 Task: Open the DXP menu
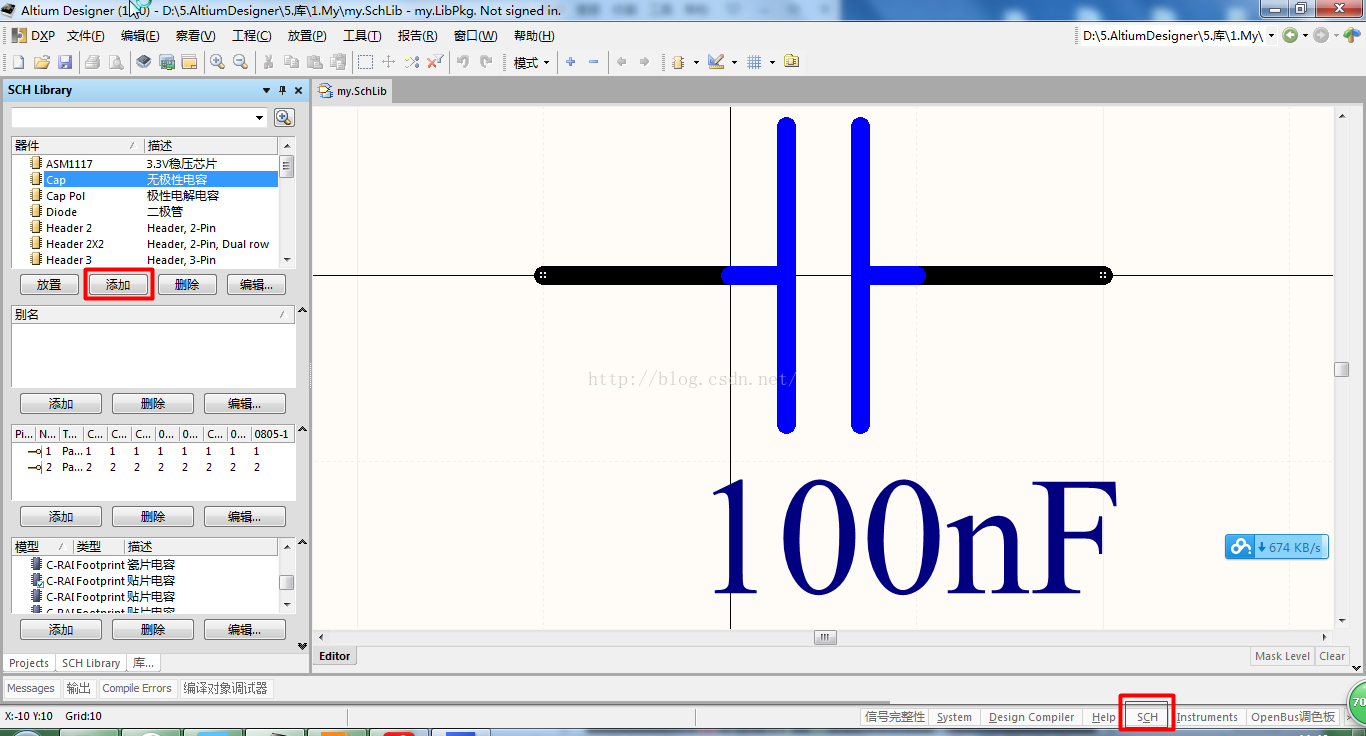tap(33, 36)
